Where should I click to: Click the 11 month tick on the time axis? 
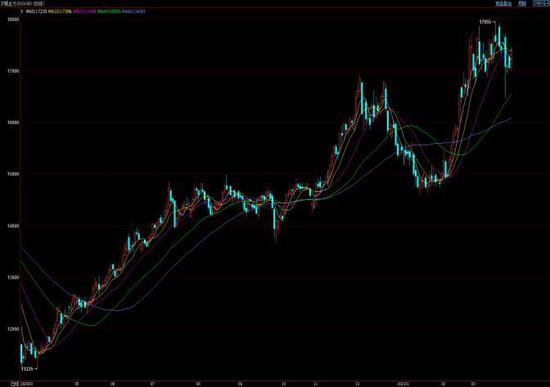point(316,384)
